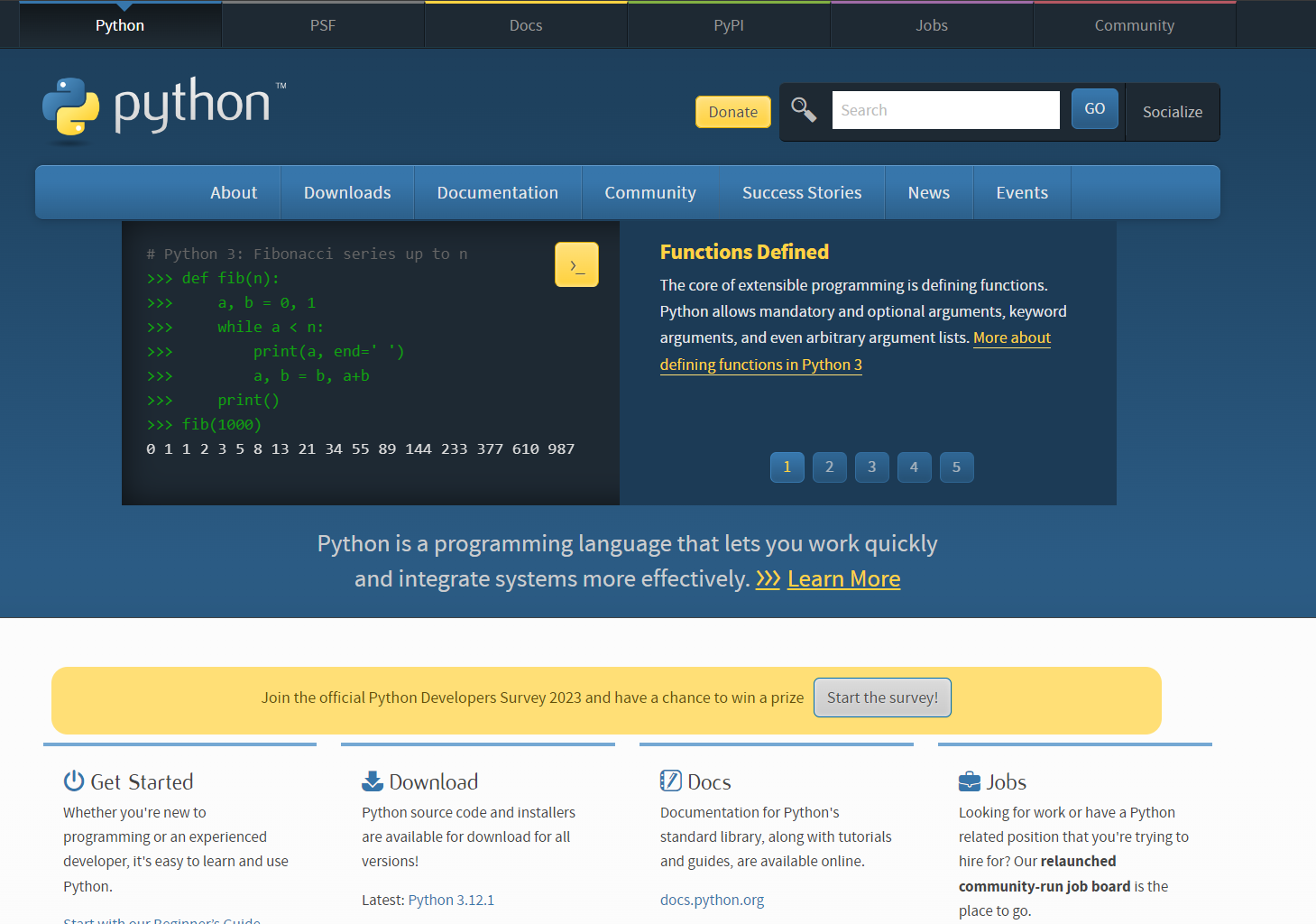1316x924 pixels.
Task: Click the magnifying glass search icon
Action: coord(804,109)
